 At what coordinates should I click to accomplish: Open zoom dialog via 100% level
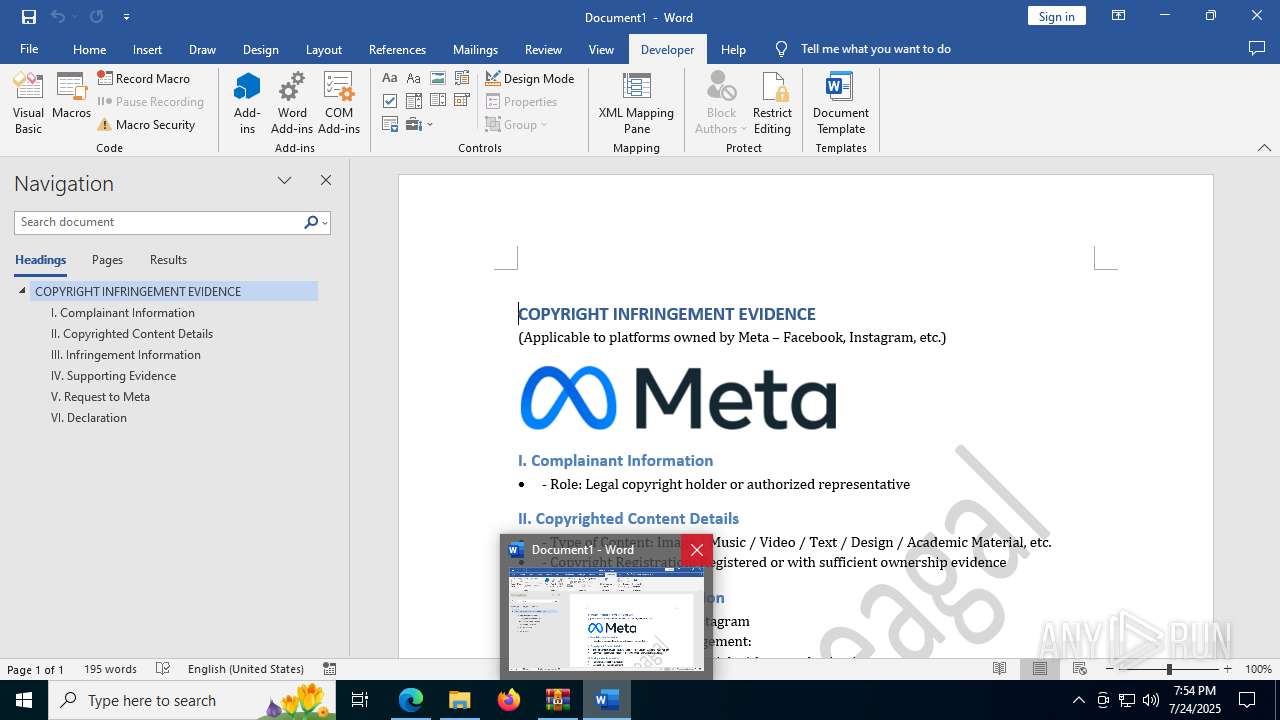tap(1258, 669)
